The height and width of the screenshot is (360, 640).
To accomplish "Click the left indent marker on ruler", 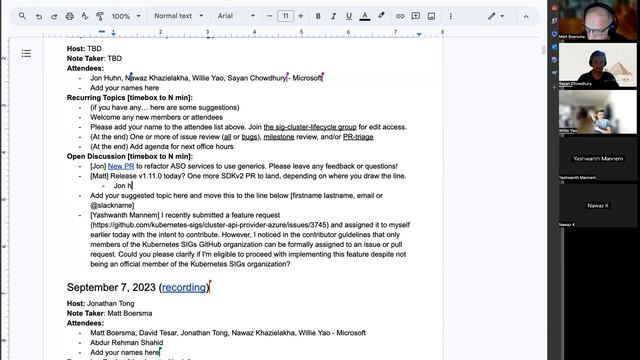I will point(113,33).
